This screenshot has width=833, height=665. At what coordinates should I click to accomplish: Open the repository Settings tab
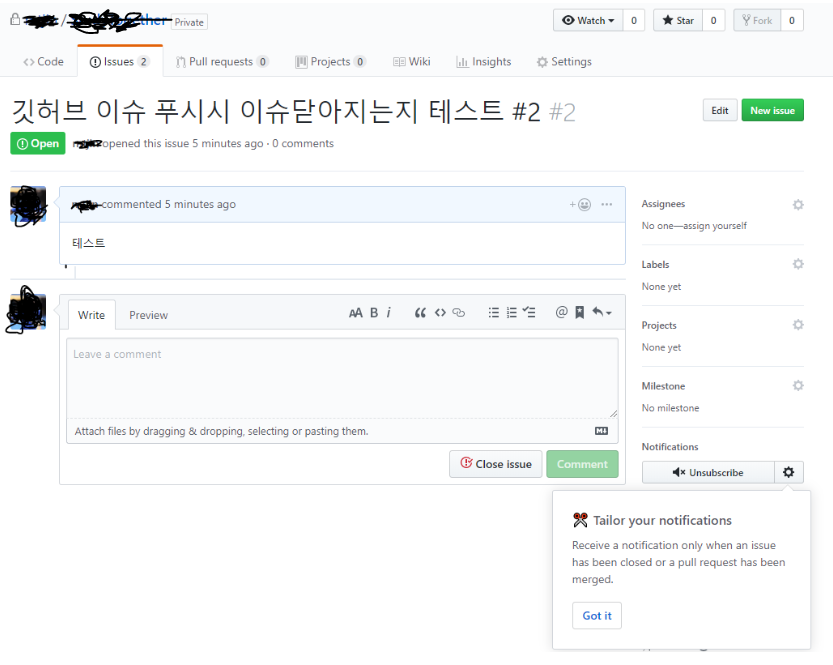(564, 62)
